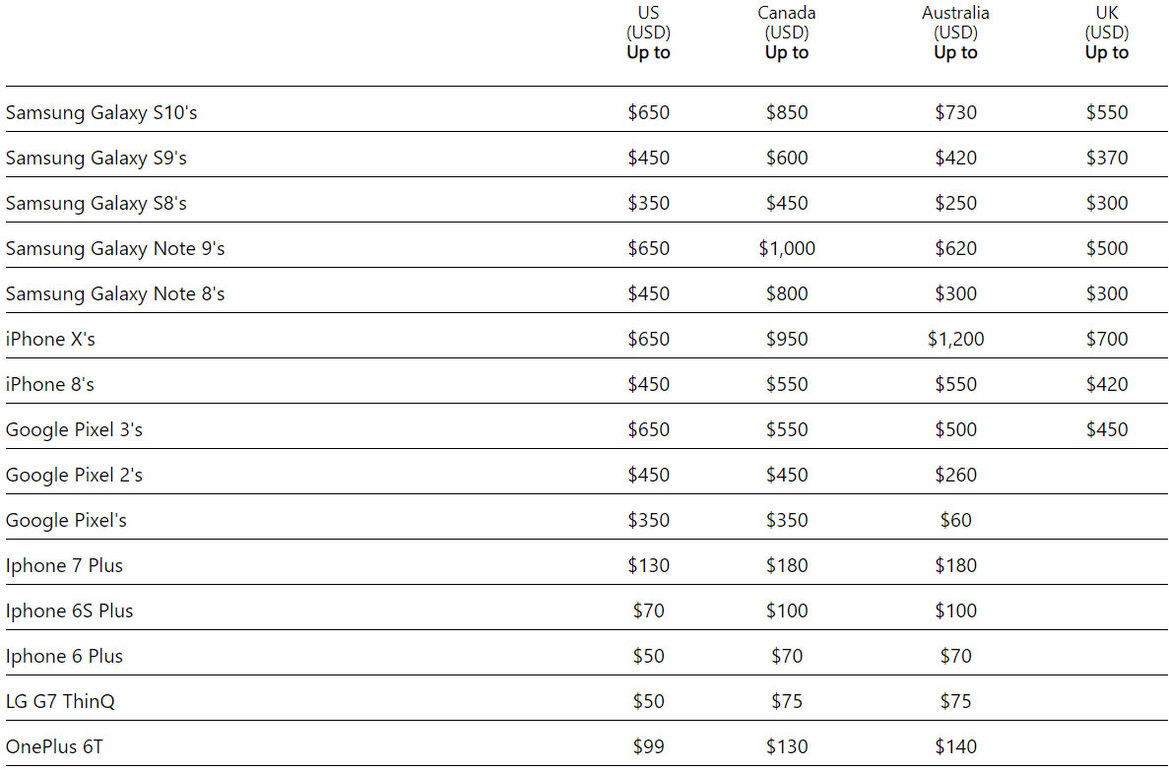Viewport: 1169px width, 770px height.
Task: Select the Canada (USD) column header
Action: [787, 33]
